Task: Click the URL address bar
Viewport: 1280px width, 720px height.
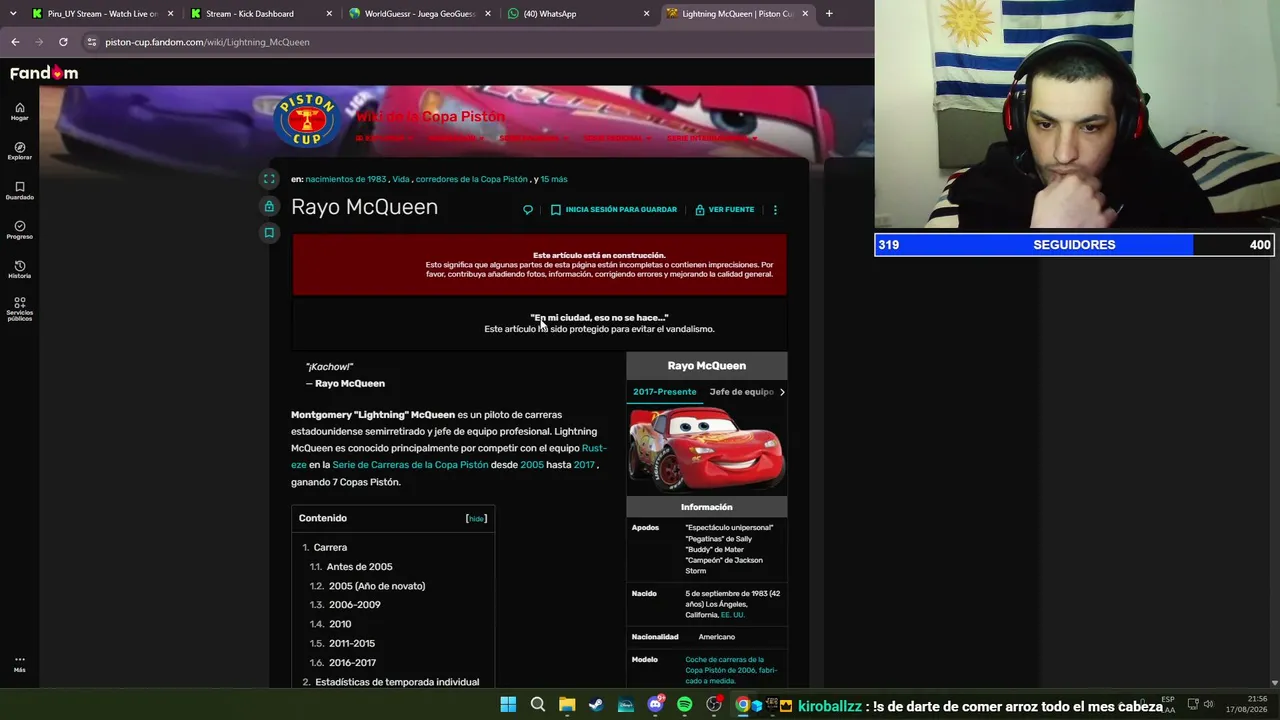Action: [x=480, y=42]
